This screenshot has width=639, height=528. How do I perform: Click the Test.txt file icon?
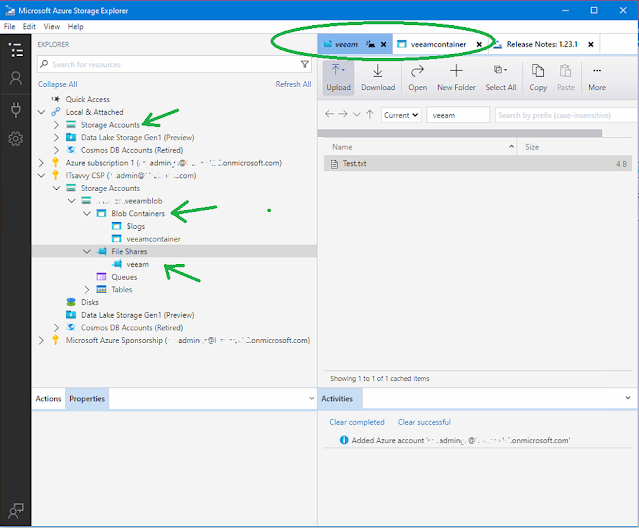(x=334, y=164)
